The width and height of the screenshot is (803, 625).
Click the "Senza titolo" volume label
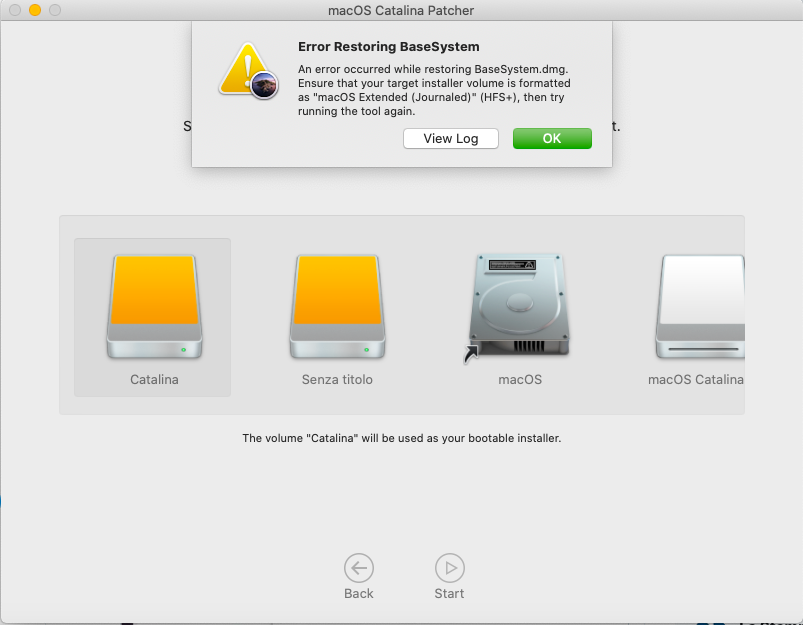[337, 380]
